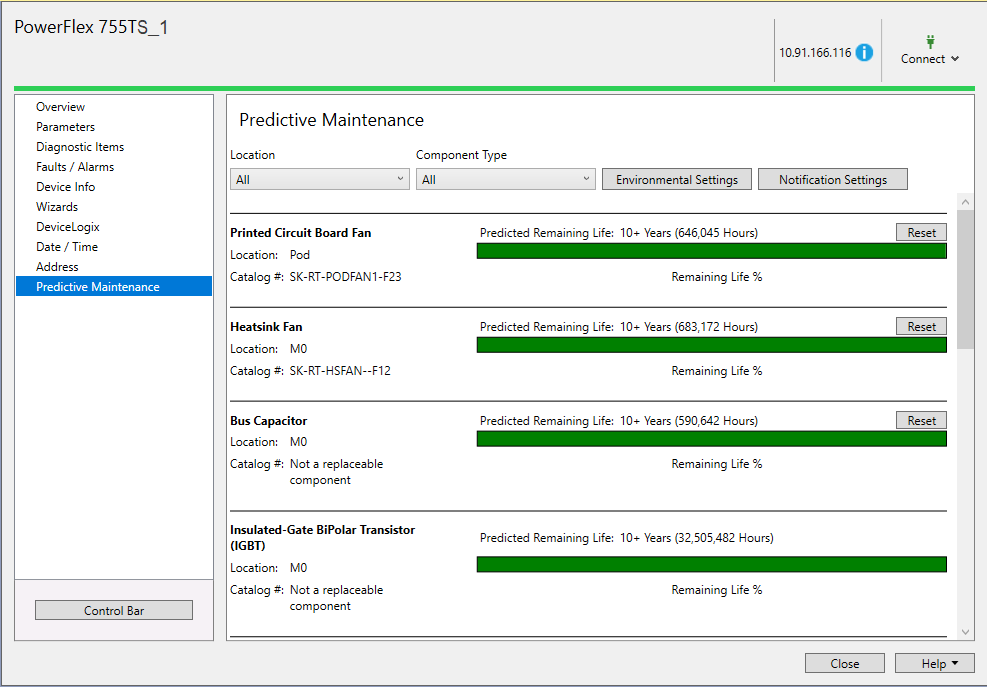Open the Parameters page

coord(114,127)
